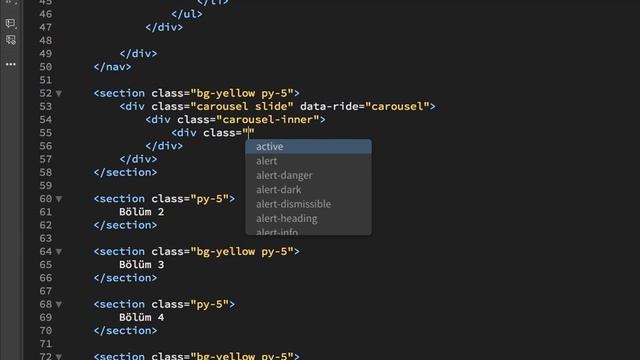Click the text 'Bölüm 2' on line 61
This screenshot has width=640, height=360.
click(x=141, y=212)
